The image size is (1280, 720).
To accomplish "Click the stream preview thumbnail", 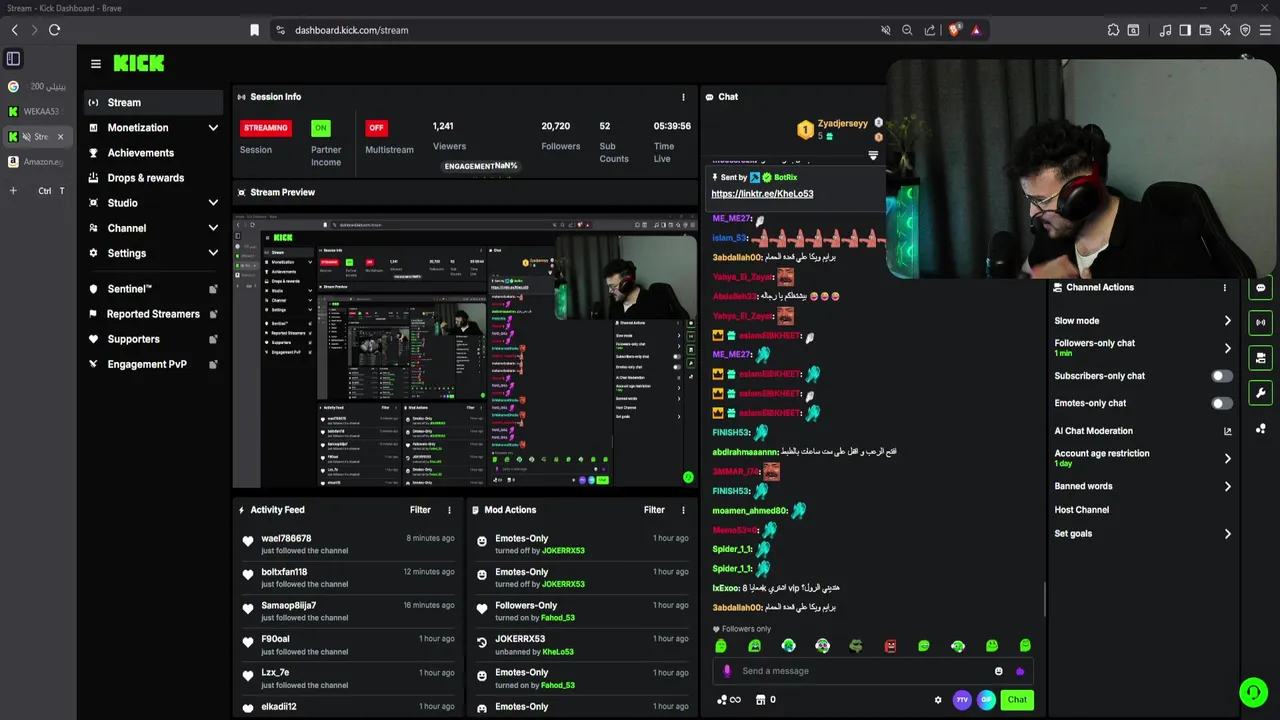I will click(x=465, y=350).
